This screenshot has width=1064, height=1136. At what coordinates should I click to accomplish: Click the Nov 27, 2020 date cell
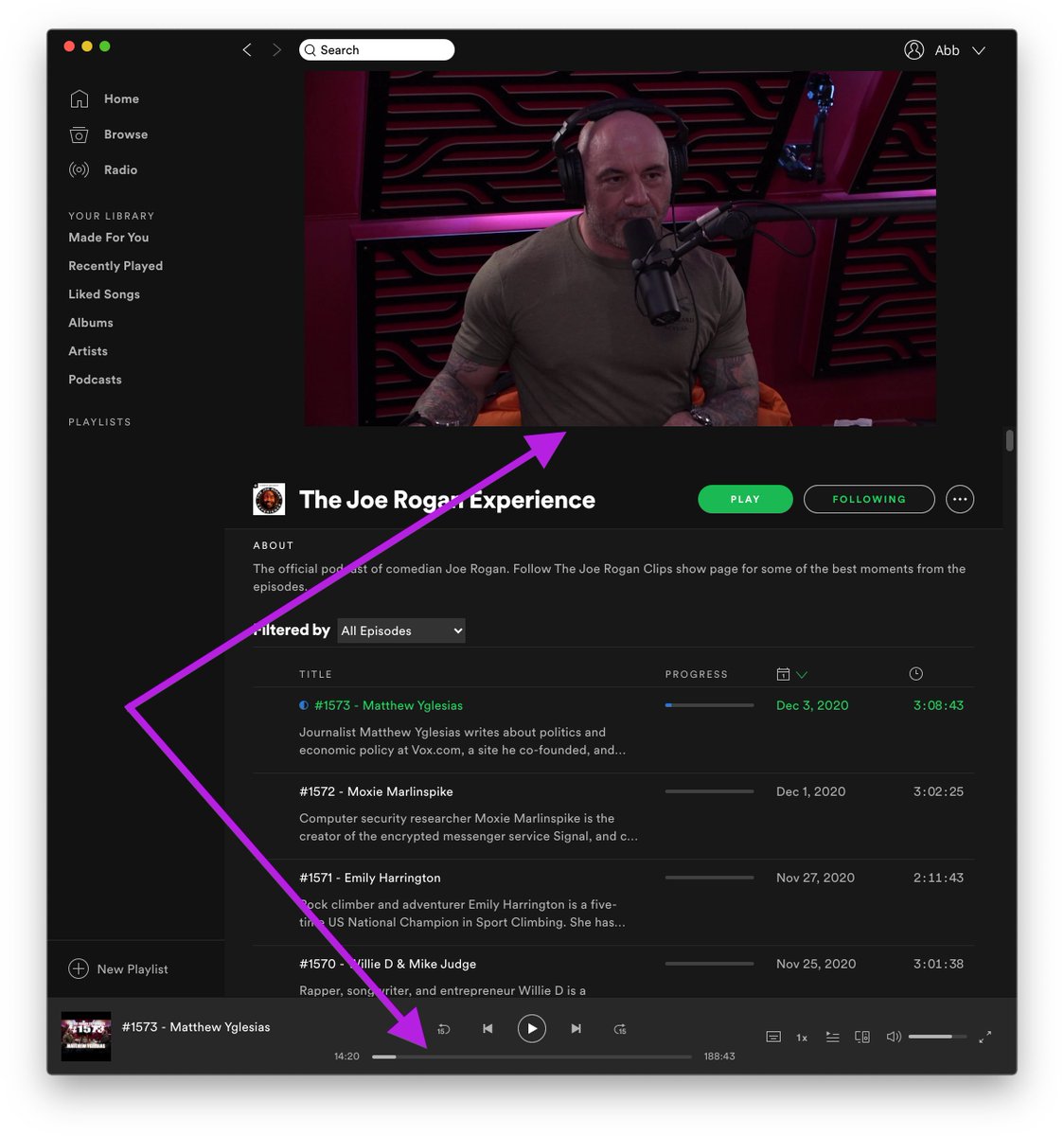(x=815, y=878)
